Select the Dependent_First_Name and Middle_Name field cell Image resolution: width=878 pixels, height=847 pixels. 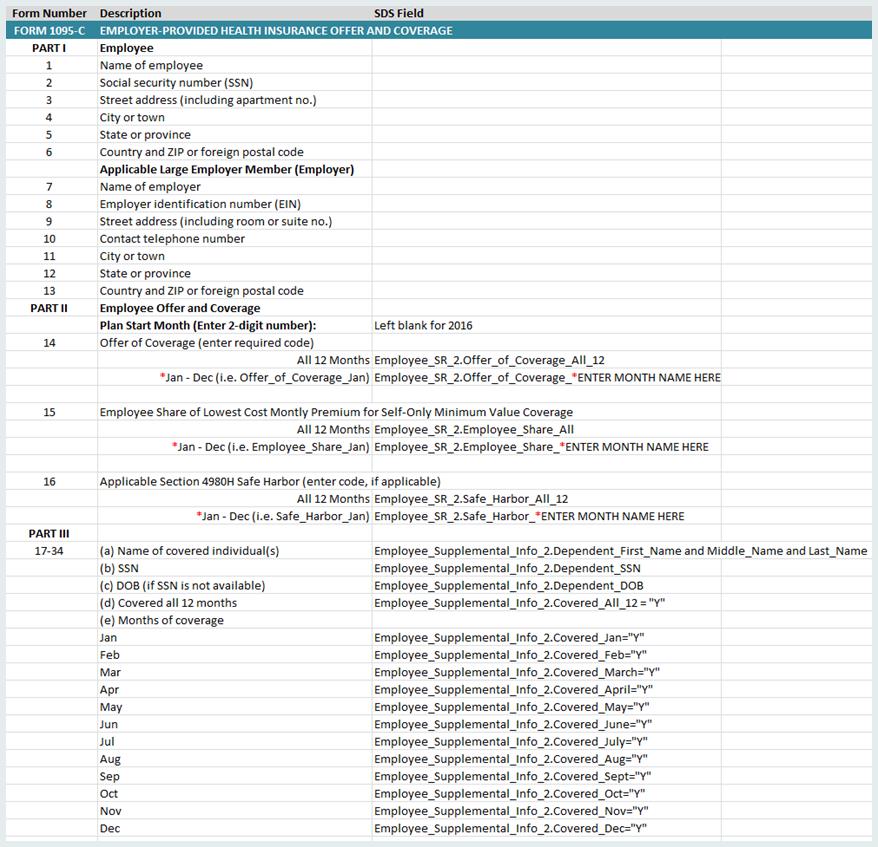(x=620, y=551)
